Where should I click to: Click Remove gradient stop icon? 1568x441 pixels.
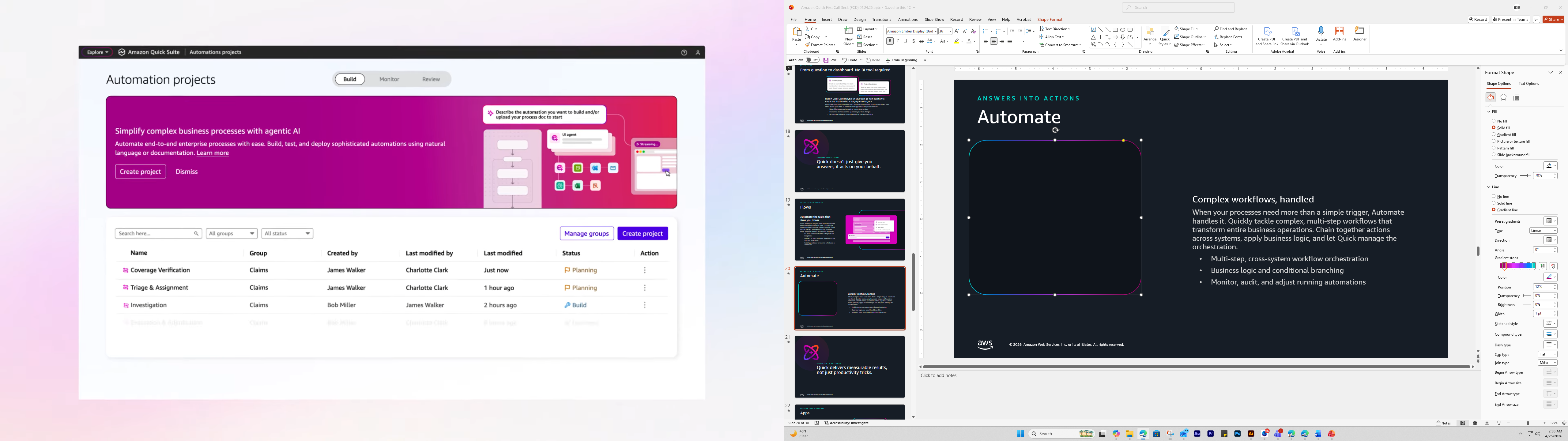(x=1553, y=266)
